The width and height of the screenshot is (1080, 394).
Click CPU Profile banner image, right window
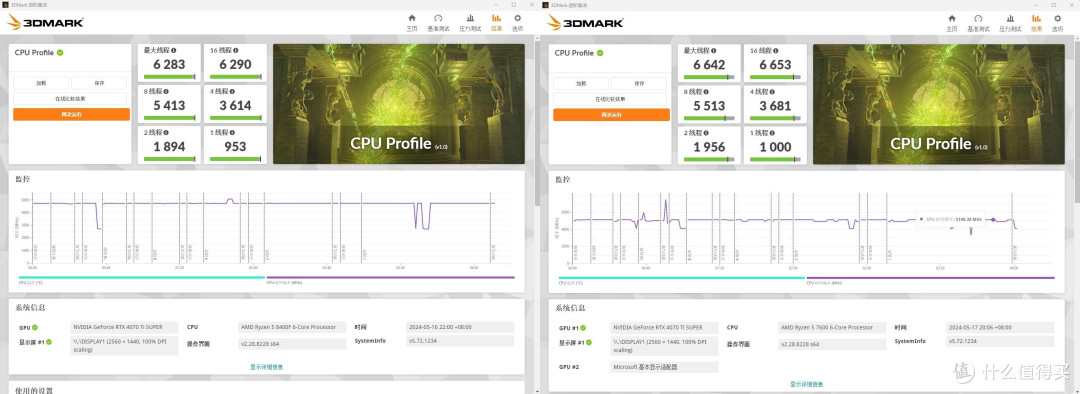click(939, 104)
